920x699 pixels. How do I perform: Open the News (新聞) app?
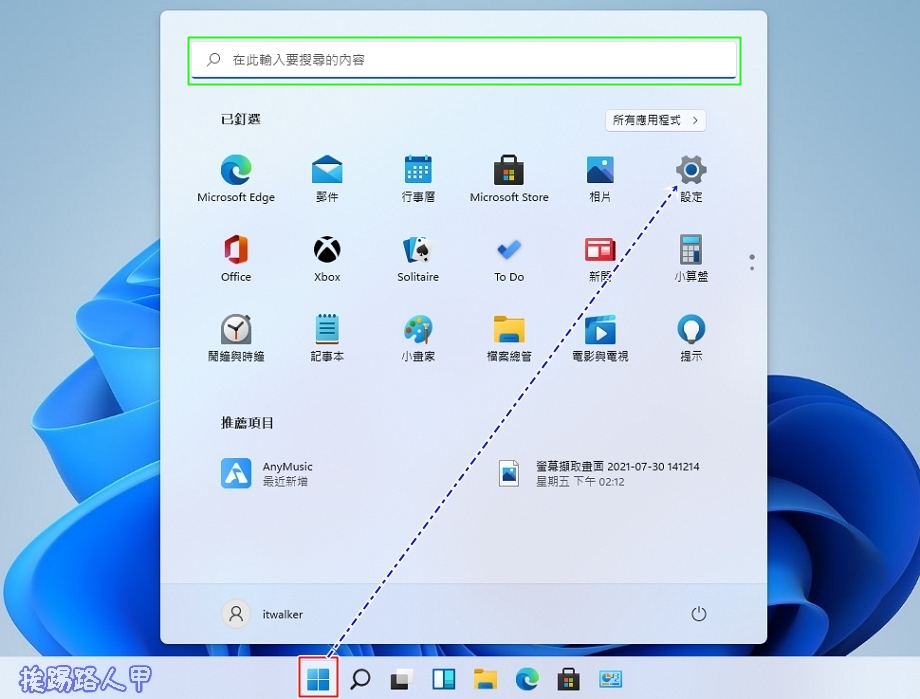click(600, 258)
